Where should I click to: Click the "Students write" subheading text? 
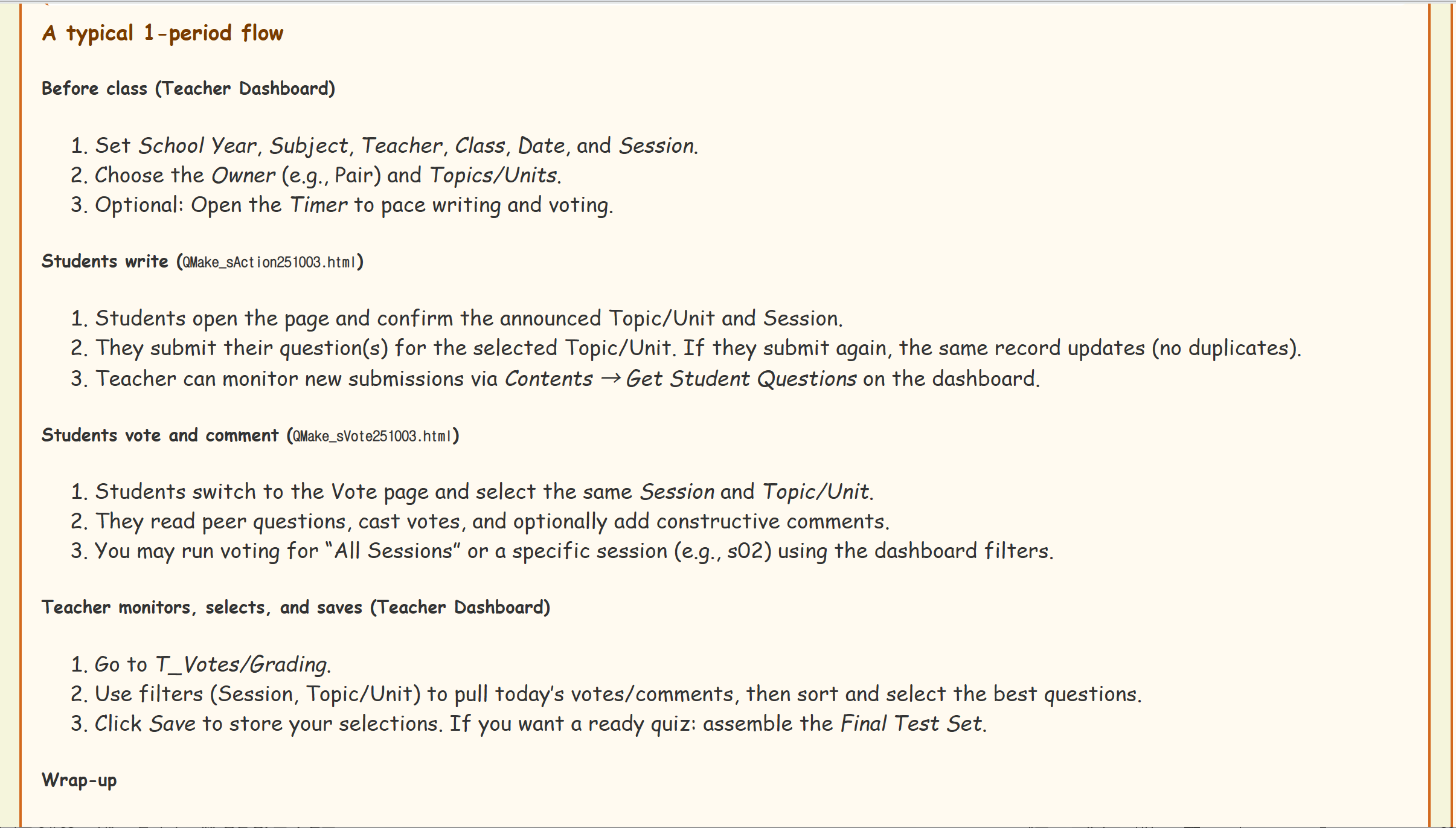(104, 262)
